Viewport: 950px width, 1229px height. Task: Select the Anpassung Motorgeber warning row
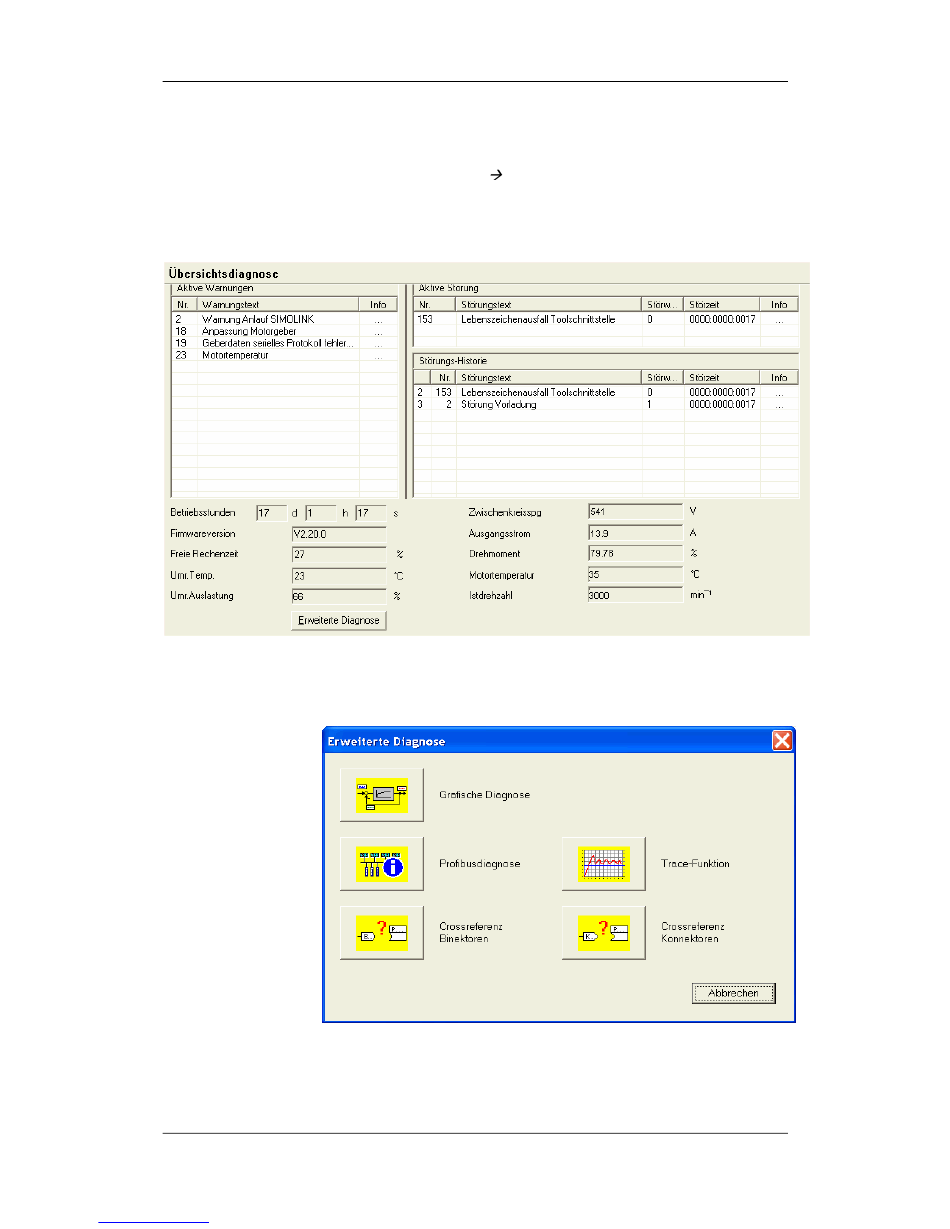(x=285, y=331)
